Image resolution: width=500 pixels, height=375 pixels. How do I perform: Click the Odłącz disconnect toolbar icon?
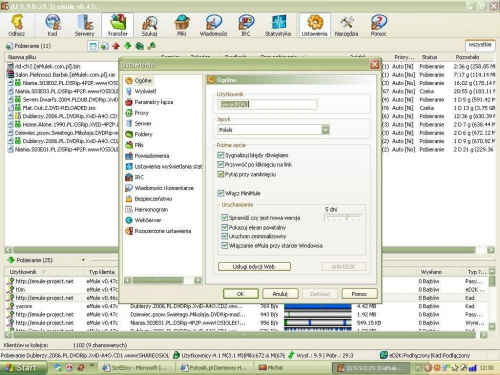(17, 25)
